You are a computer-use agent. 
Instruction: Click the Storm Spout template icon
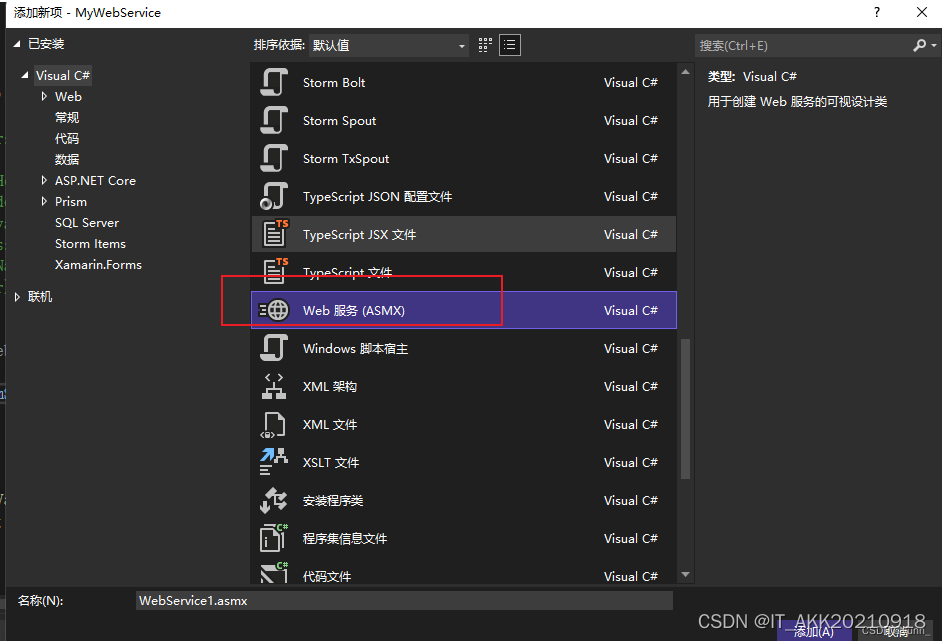click(274, 120)
